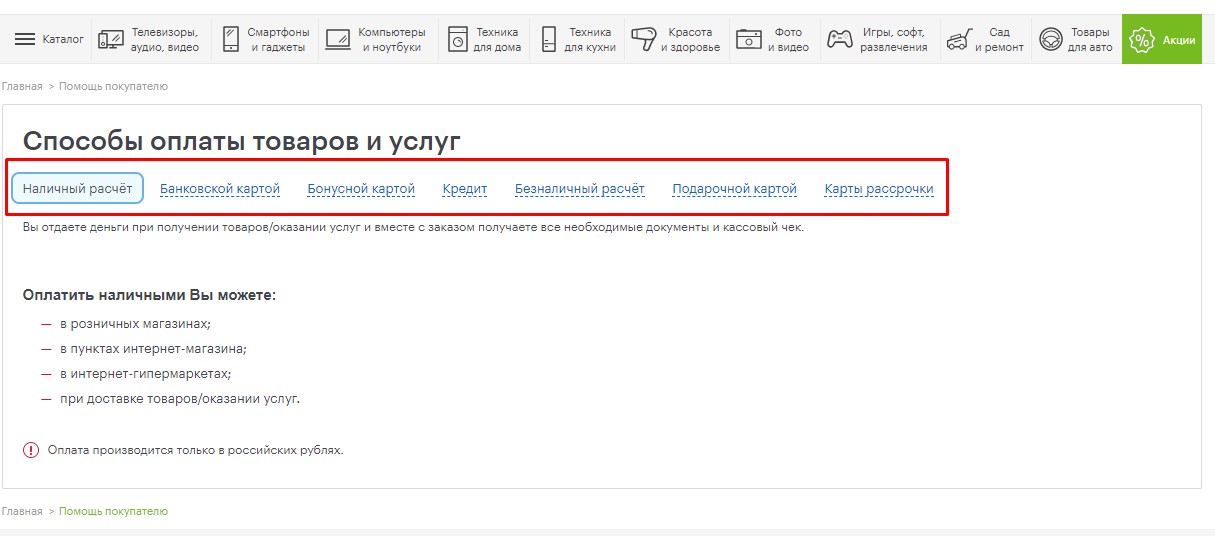Open the Товары для авто category label

[x=1089, y=40]
